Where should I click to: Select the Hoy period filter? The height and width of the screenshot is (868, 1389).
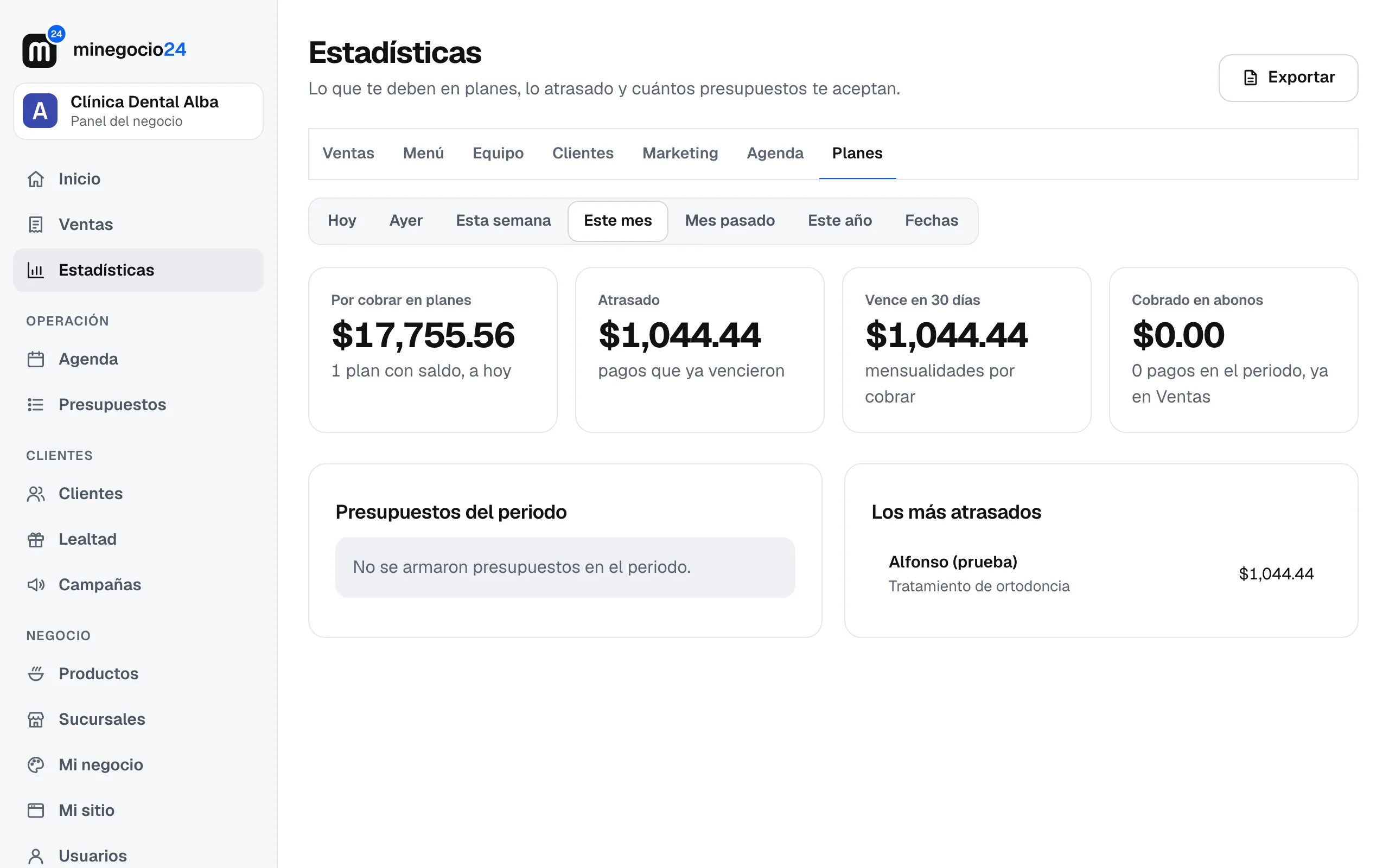click(341, 221)
